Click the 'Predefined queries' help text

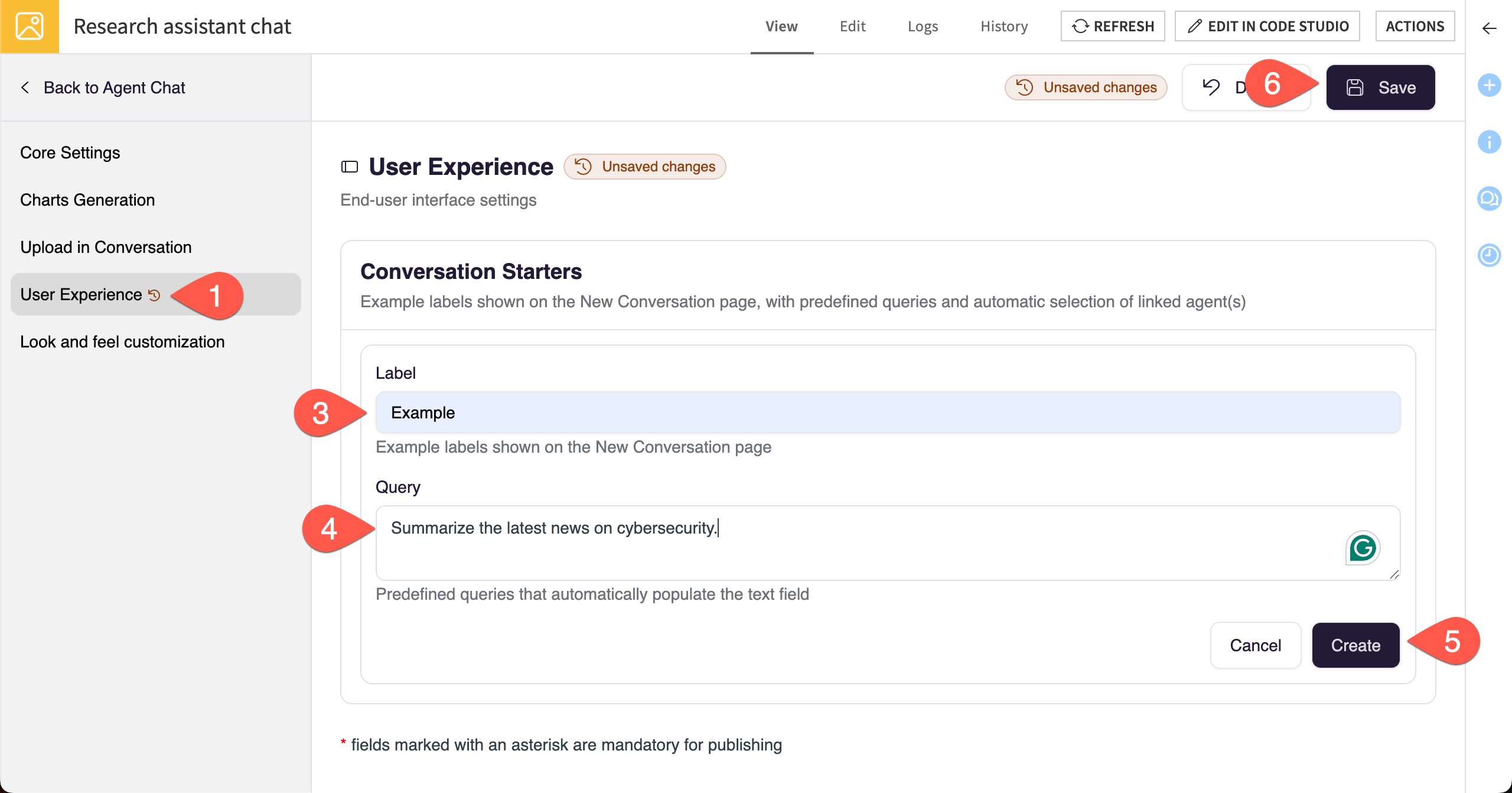592,594
